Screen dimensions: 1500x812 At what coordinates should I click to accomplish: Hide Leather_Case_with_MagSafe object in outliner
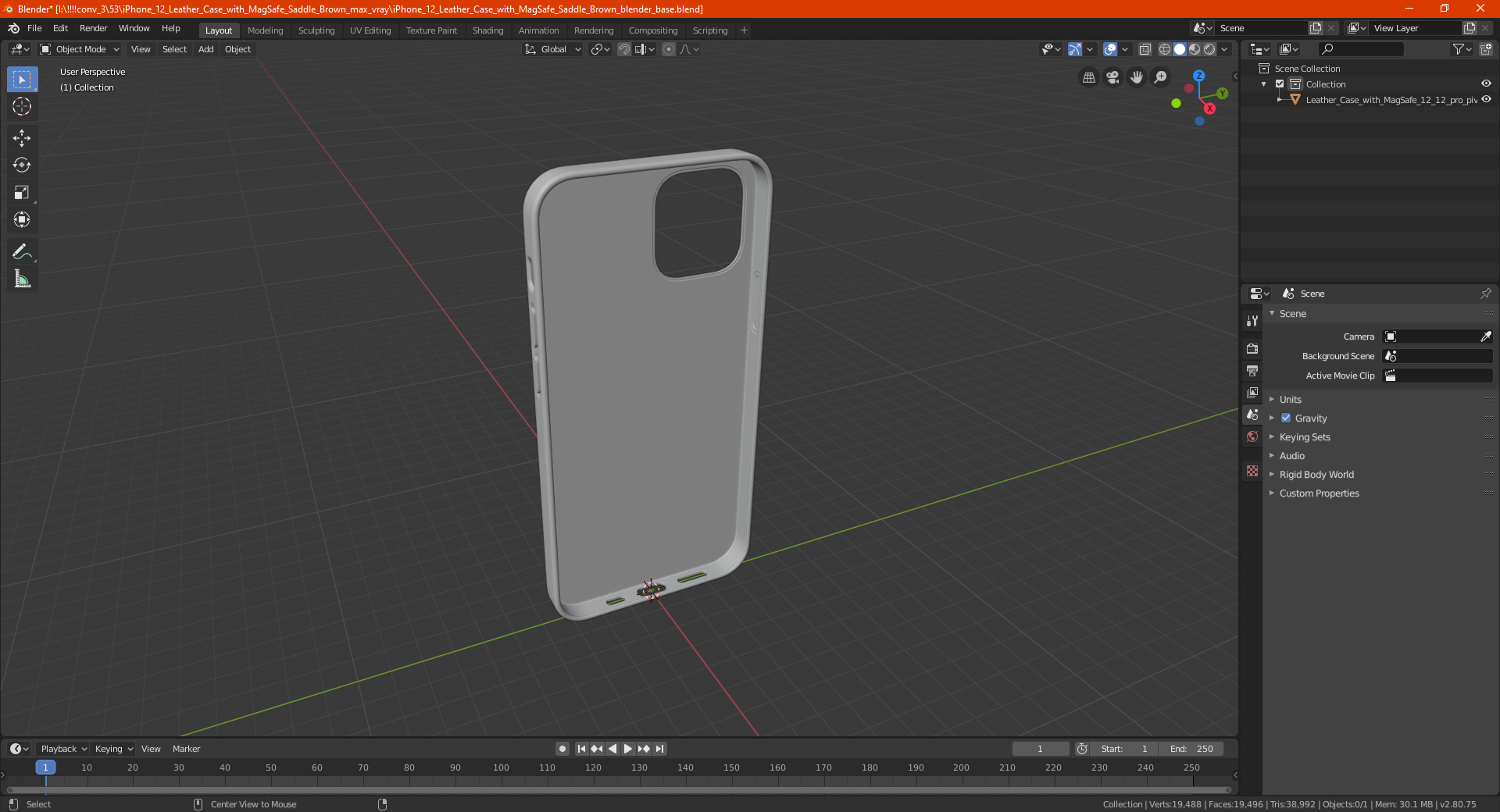[1486, 99]
